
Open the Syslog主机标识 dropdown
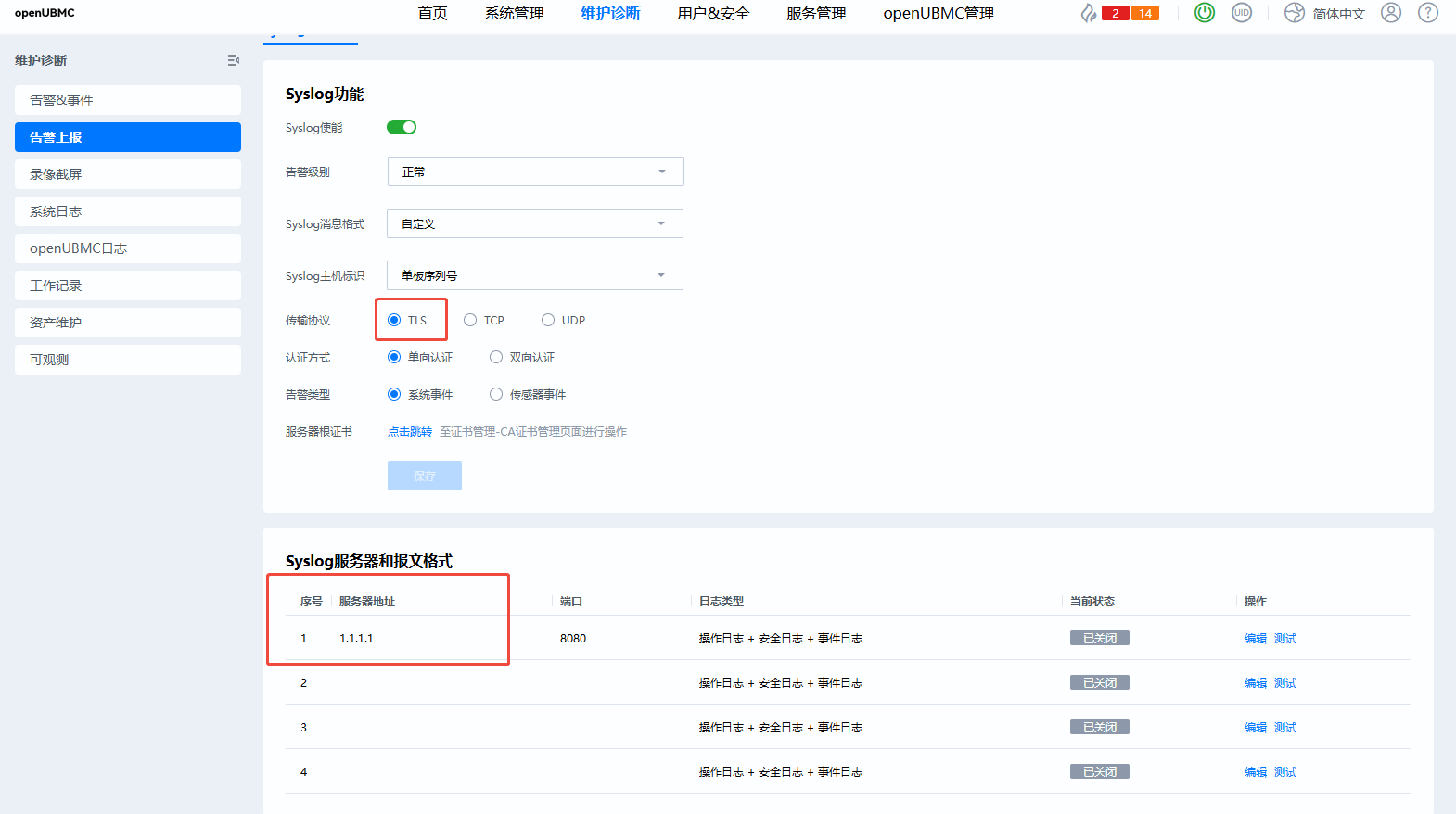[535, 275]
